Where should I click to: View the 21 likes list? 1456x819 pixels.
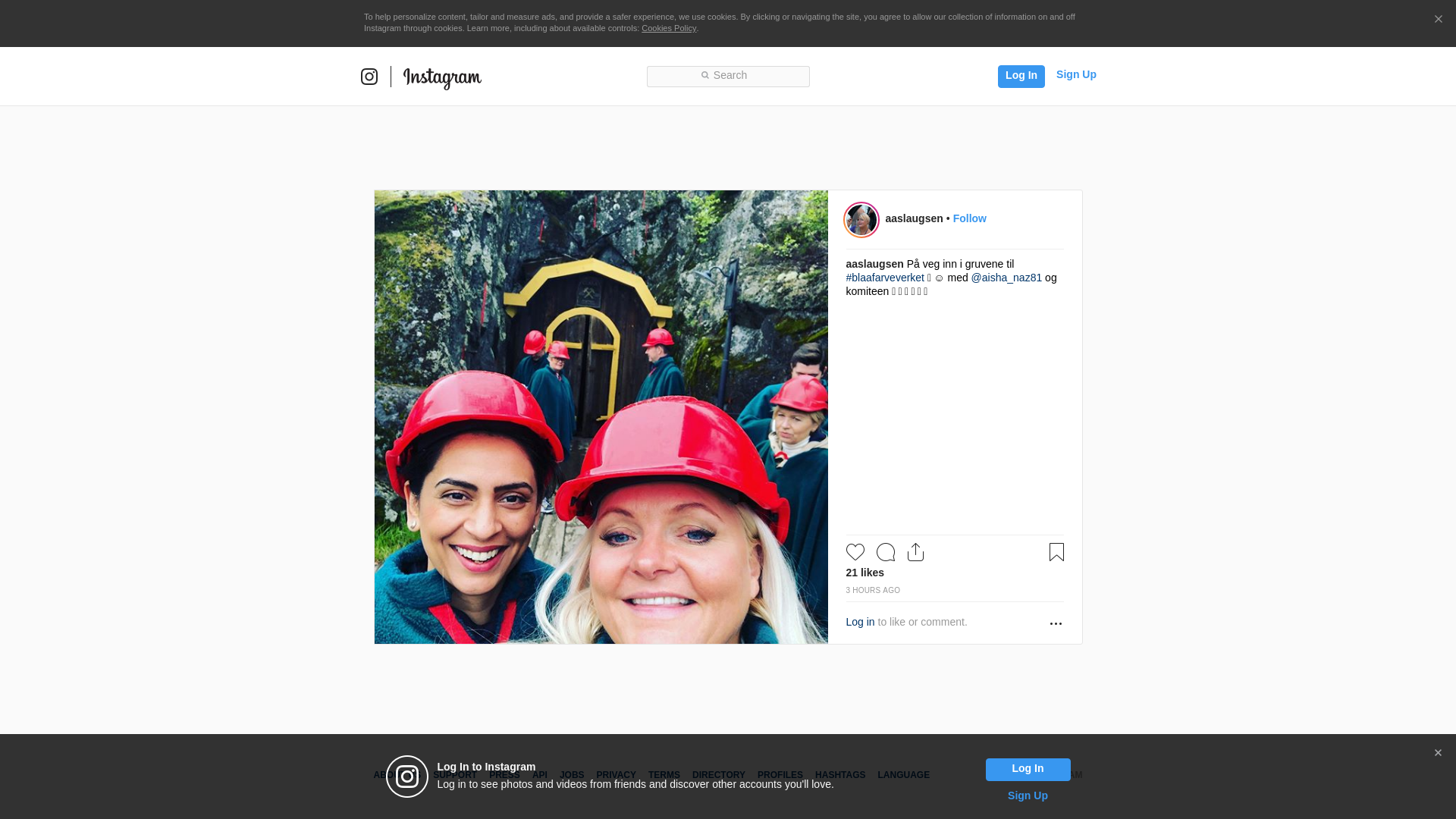pos(864,573)
